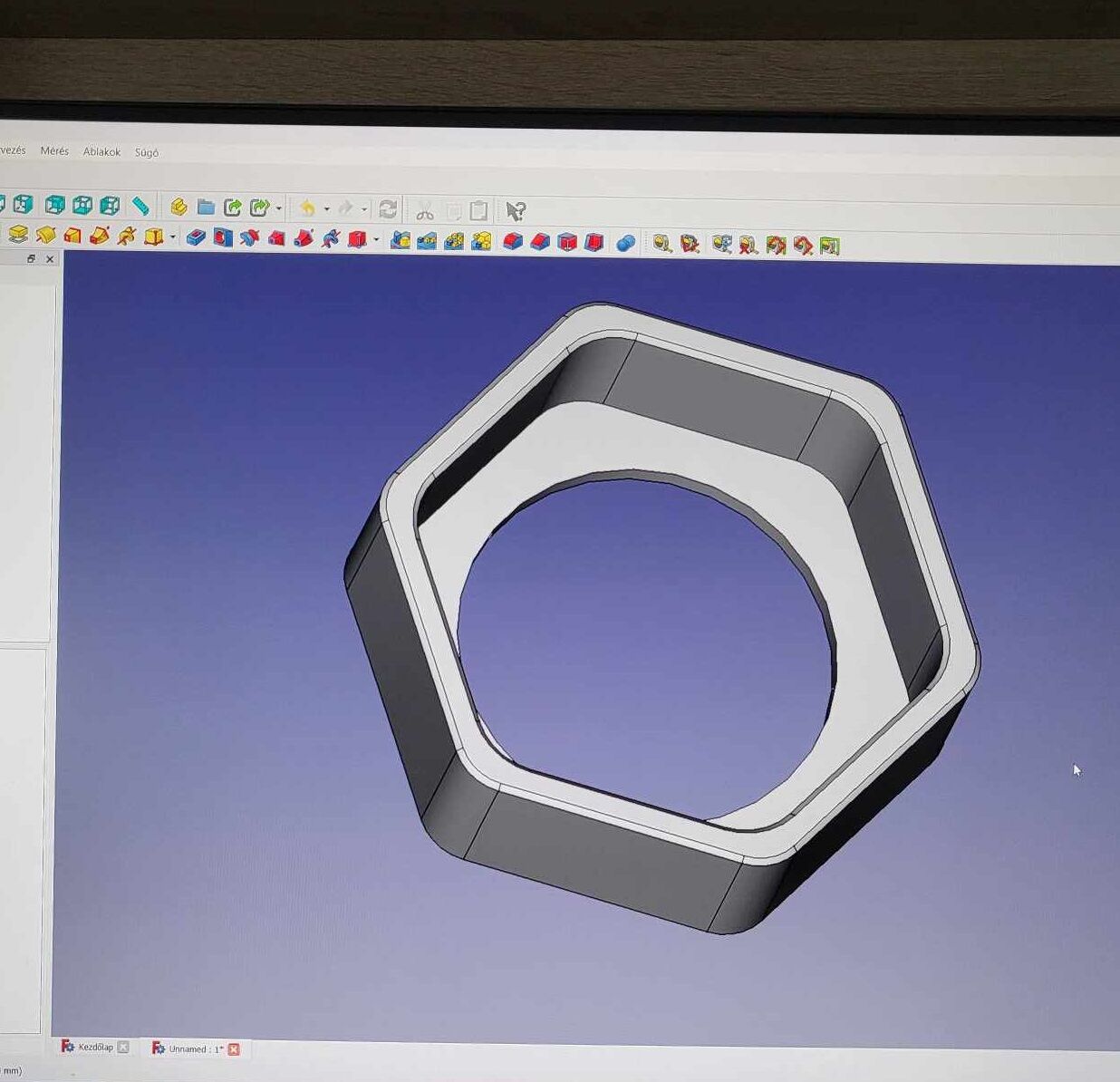Open the Ablakok menu
The width and height of the screenshot is (1120, 1082).
(101, 151)
